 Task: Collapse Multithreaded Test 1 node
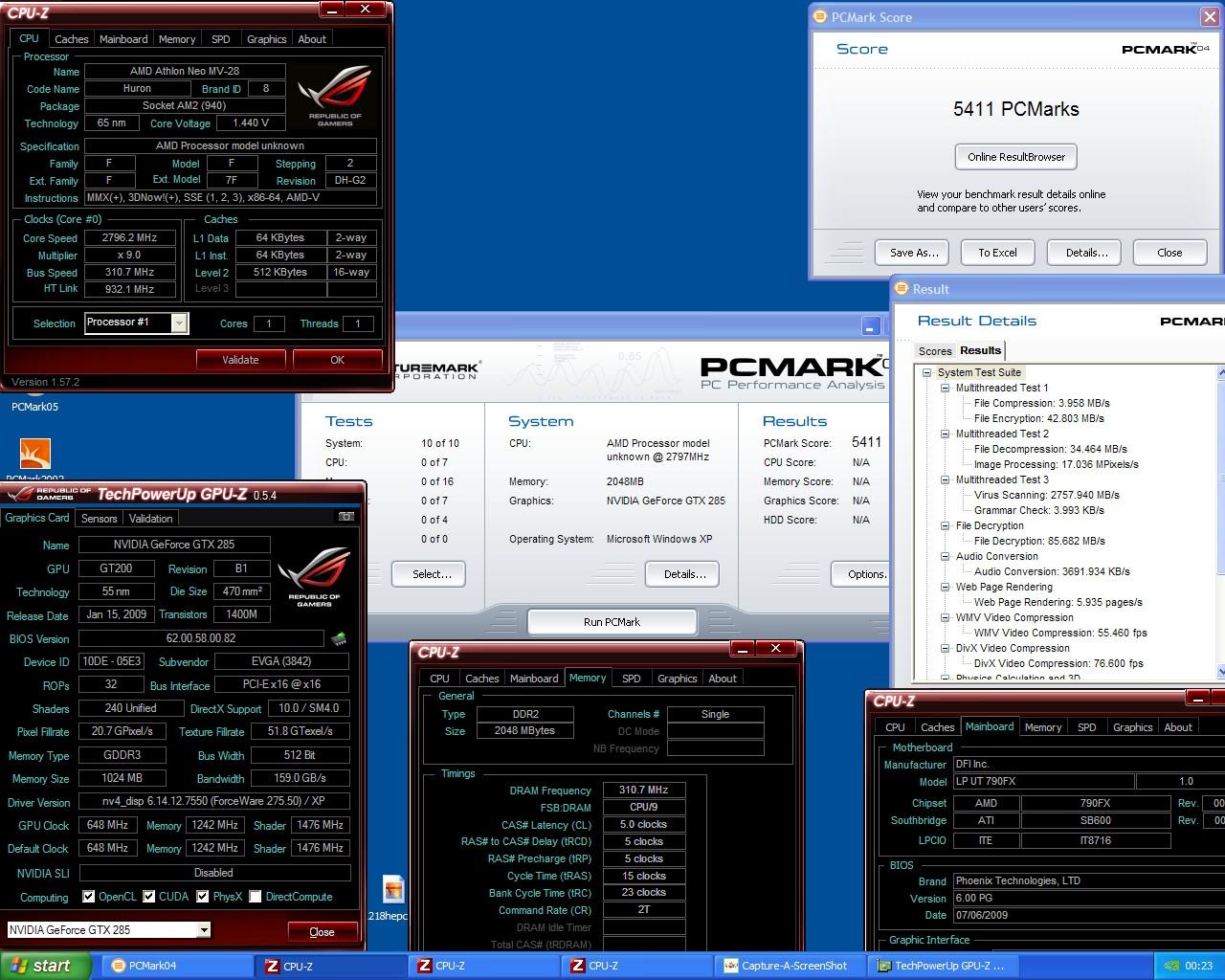[x=945, y=388]
